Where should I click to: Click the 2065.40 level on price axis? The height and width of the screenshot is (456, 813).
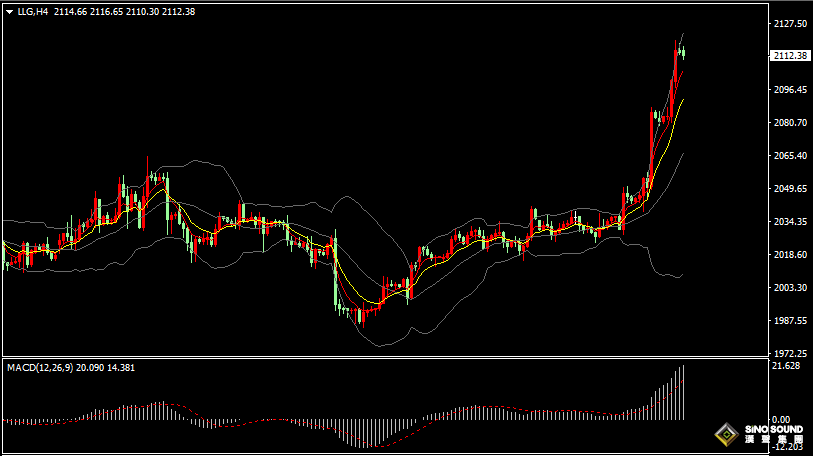[790, 156]
